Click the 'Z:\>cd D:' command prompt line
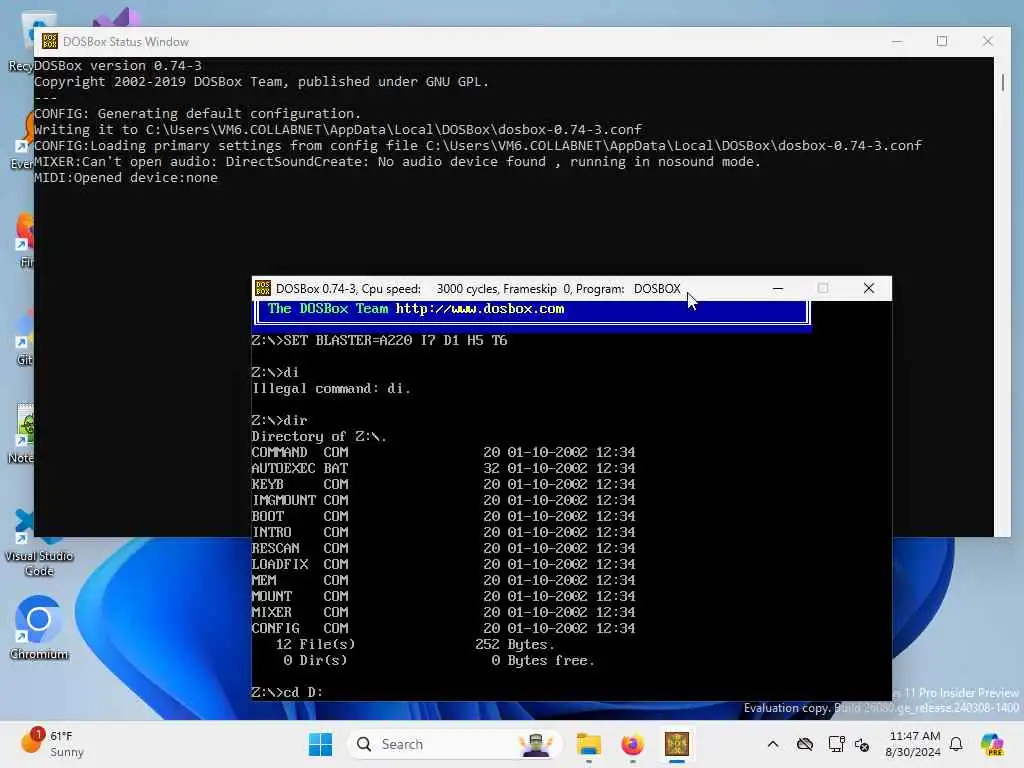1024x768 pixels. point(287,692)
